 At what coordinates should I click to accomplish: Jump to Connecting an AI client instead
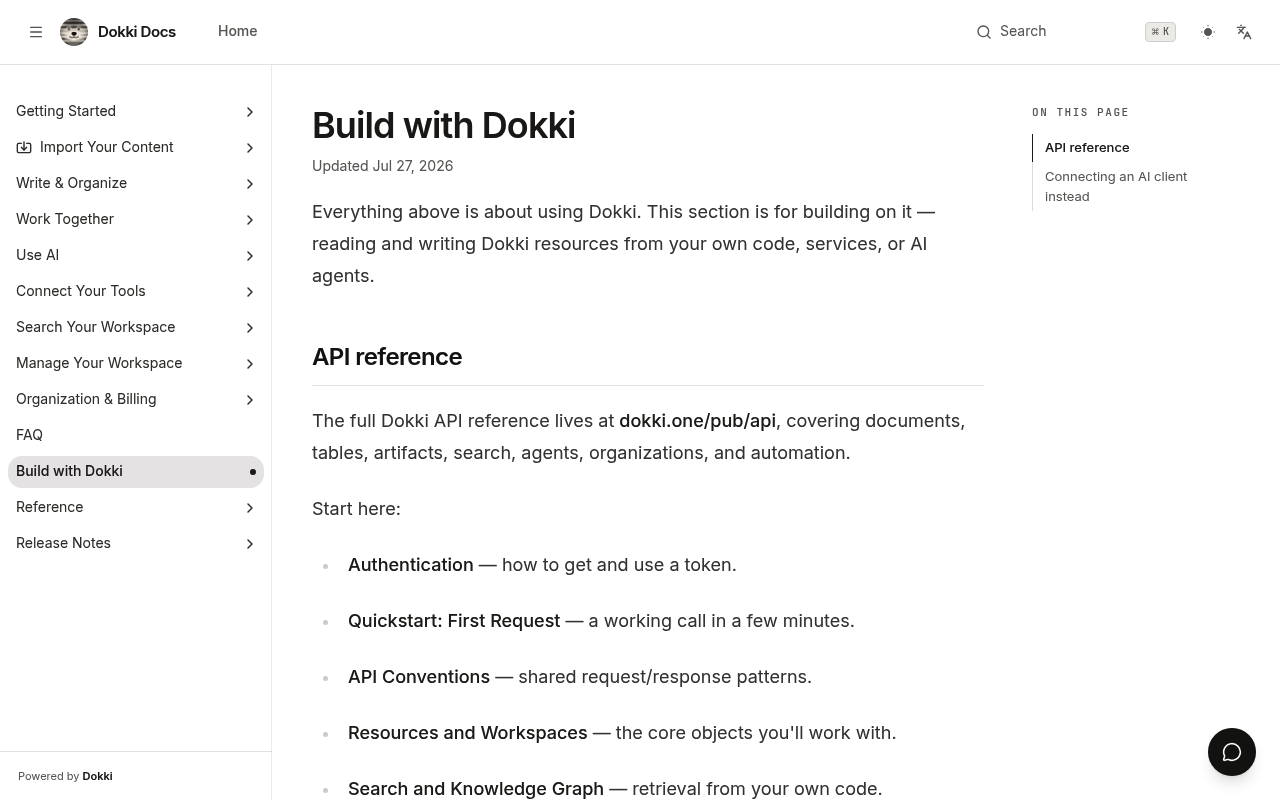point(1116,186)
